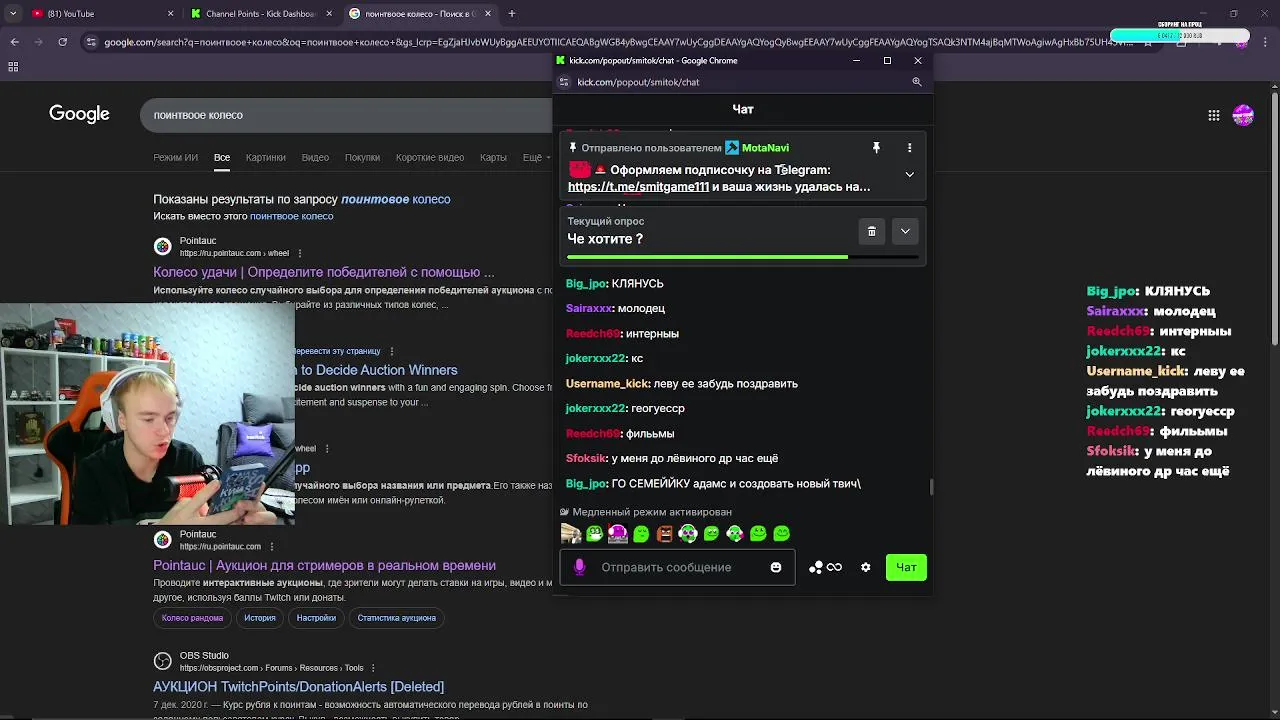The height and width of the screenshot is (720, 1280).
Task: Insert the brown angry face emote
Action: (665, 534)
